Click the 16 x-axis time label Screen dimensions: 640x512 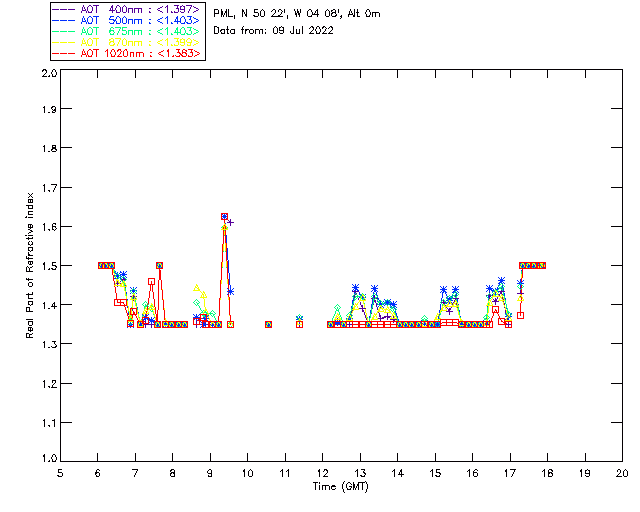coord(473,473)
